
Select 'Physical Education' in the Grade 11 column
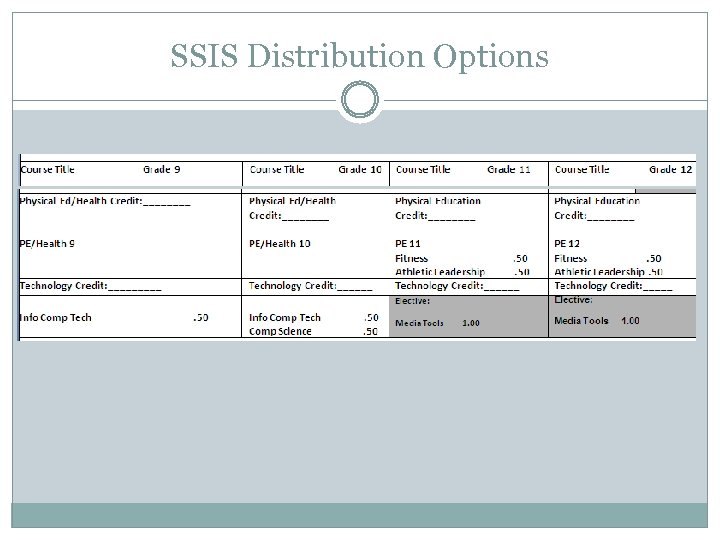438,201
